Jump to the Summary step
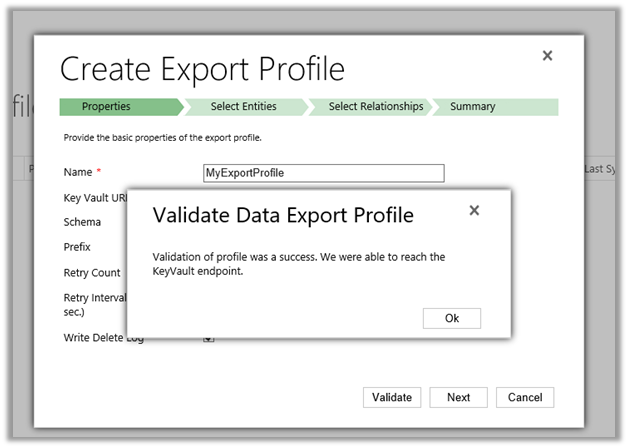 [x=493, y=107]
